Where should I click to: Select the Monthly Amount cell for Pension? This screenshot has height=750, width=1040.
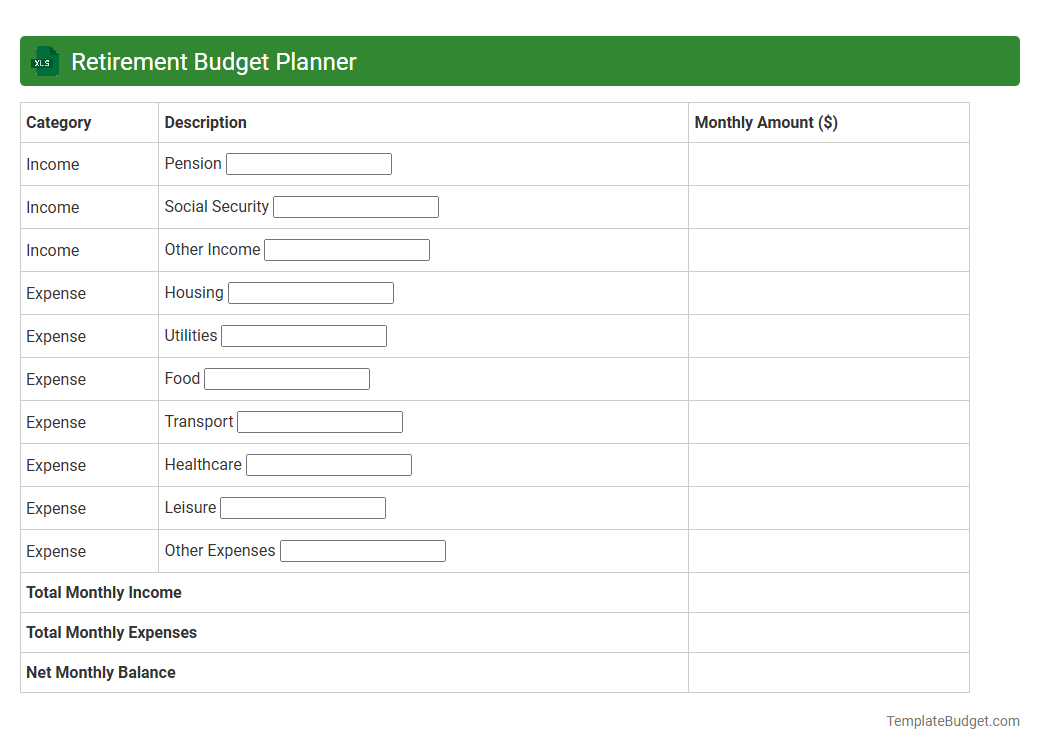tap(828, 164)
